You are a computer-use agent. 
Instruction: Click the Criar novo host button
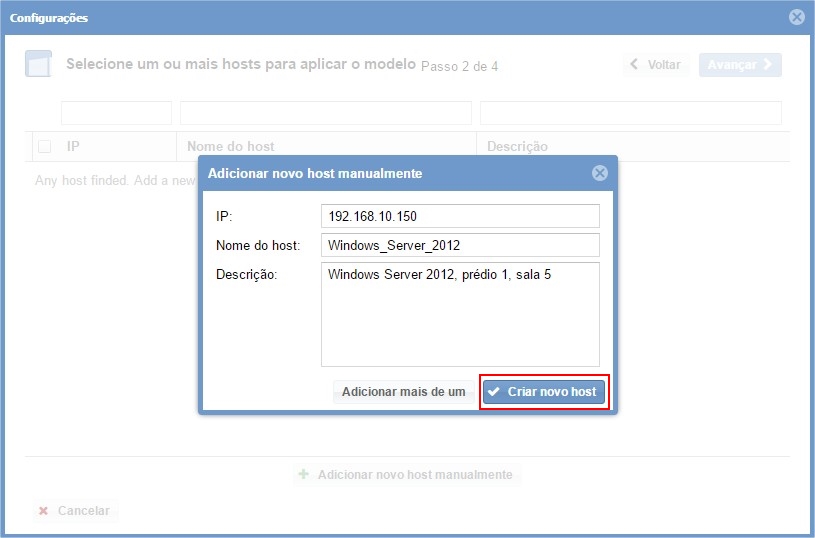pyautogui.click(x=544, y=392)
